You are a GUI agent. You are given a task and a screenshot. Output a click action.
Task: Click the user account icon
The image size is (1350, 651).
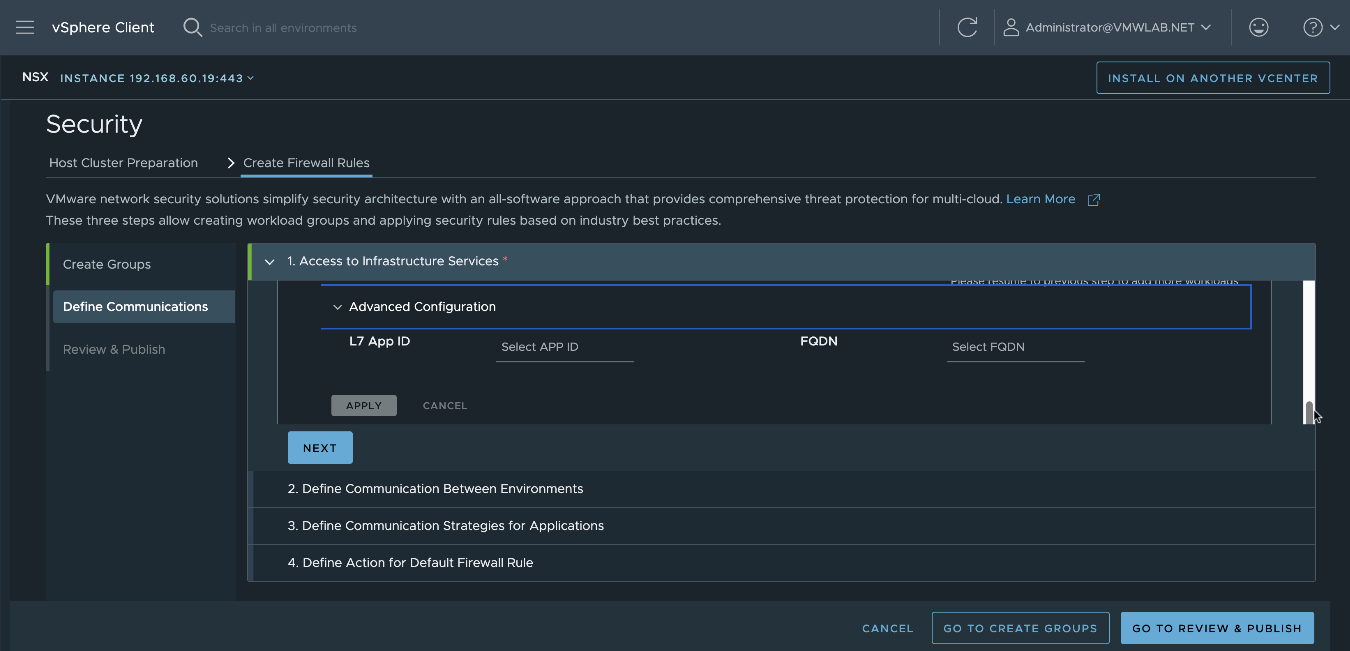coord(1011,27)
